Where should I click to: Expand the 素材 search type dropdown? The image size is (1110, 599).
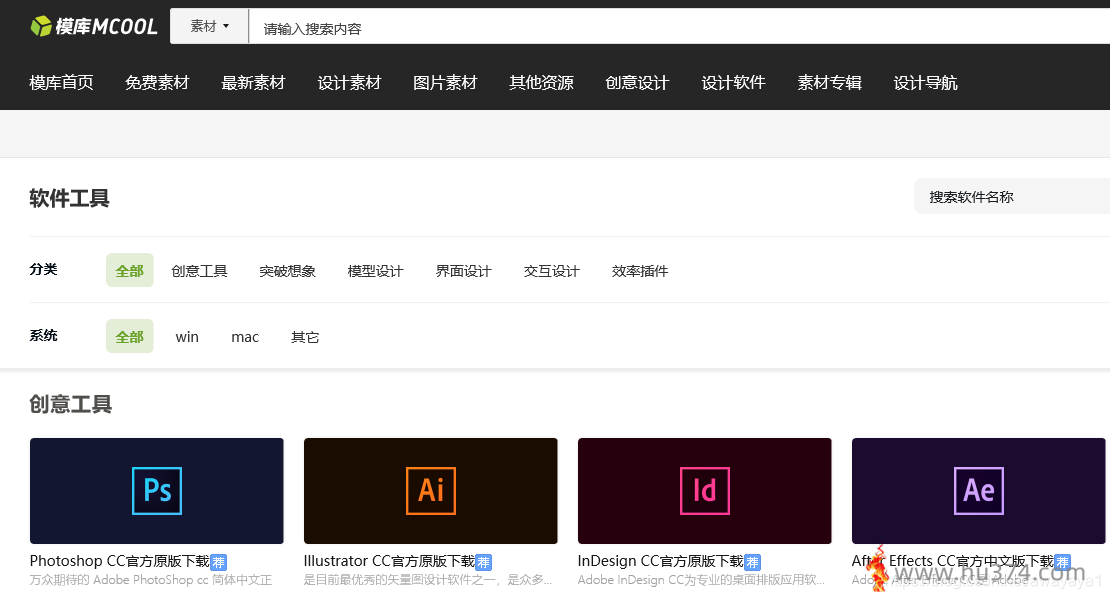[210, 26]
